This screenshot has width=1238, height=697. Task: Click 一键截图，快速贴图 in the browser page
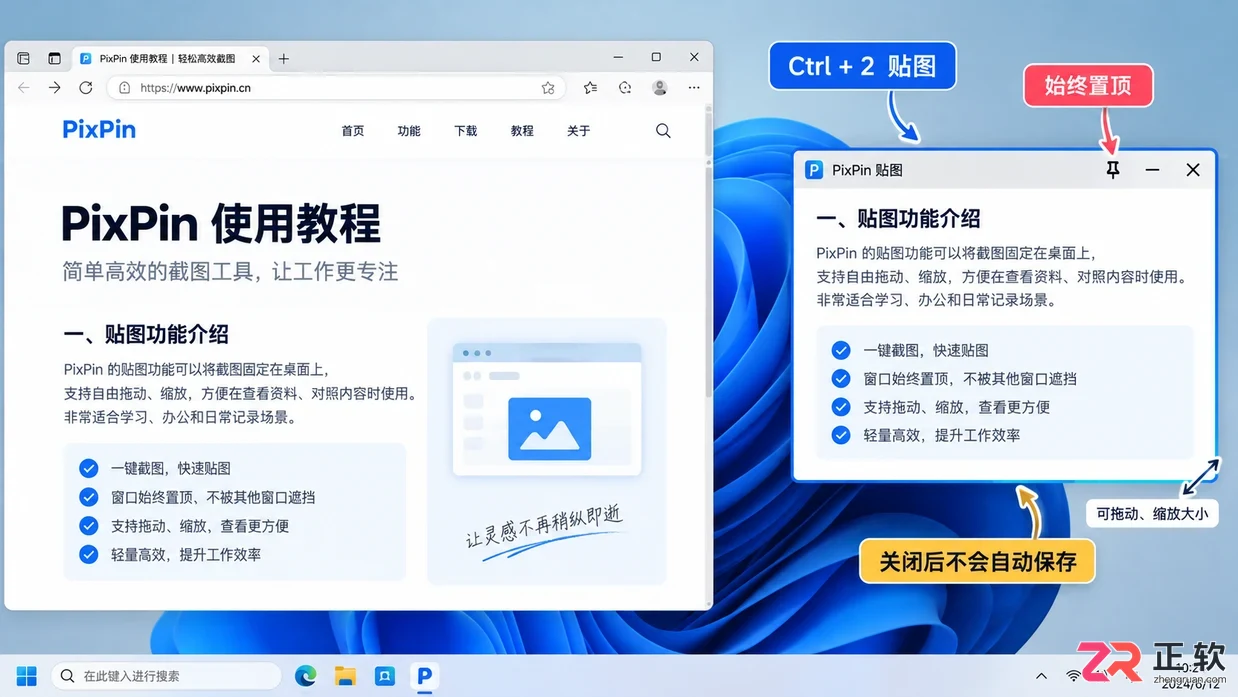click(x=171, y=468)
